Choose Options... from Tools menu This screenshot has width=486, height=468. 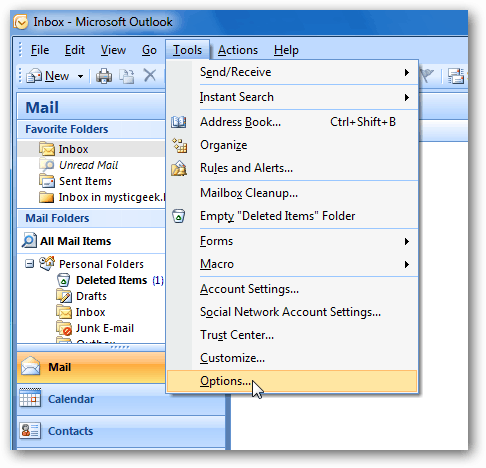(x=292, y=381)
